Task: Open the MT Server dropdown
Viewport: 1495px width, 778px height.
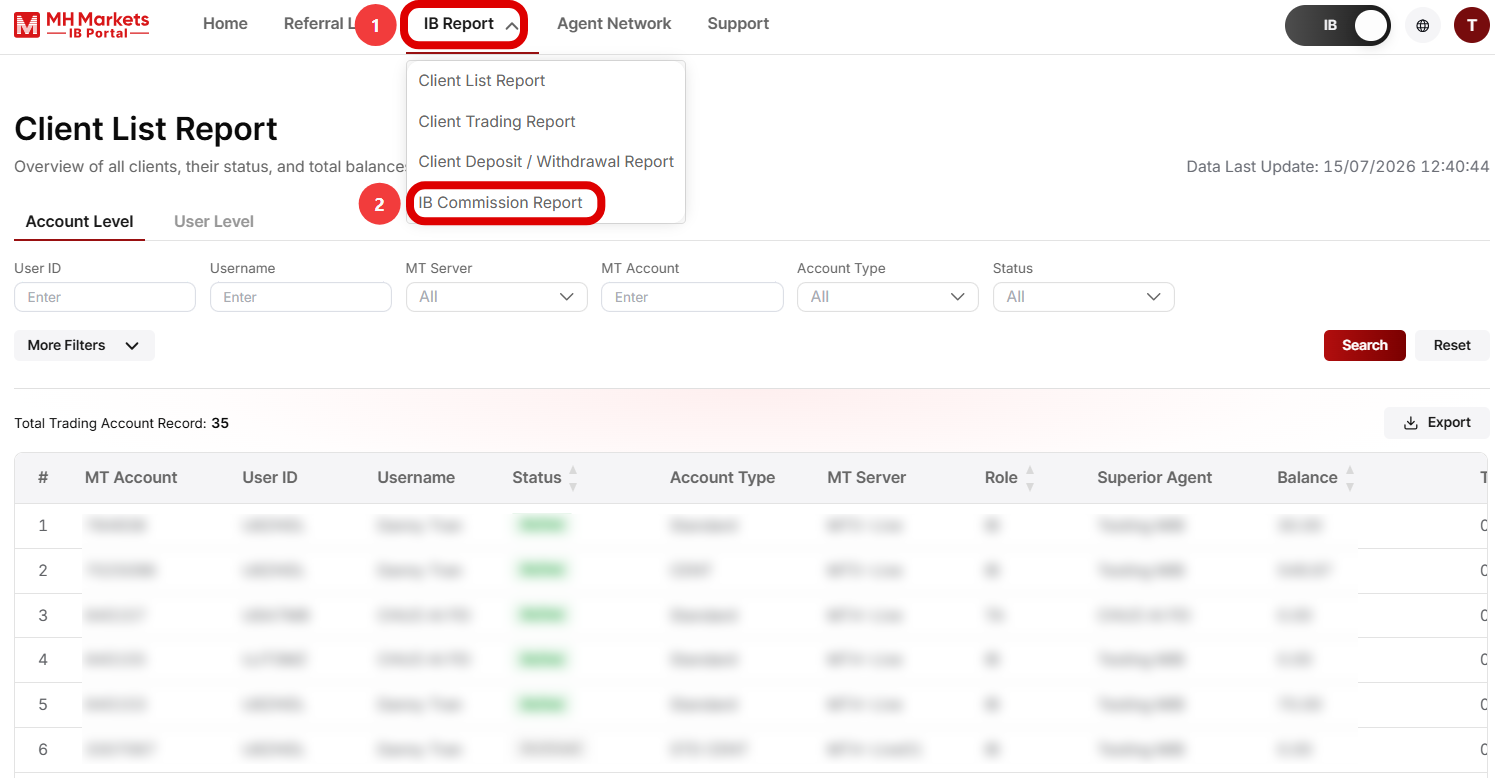Action: coord(496,297)
